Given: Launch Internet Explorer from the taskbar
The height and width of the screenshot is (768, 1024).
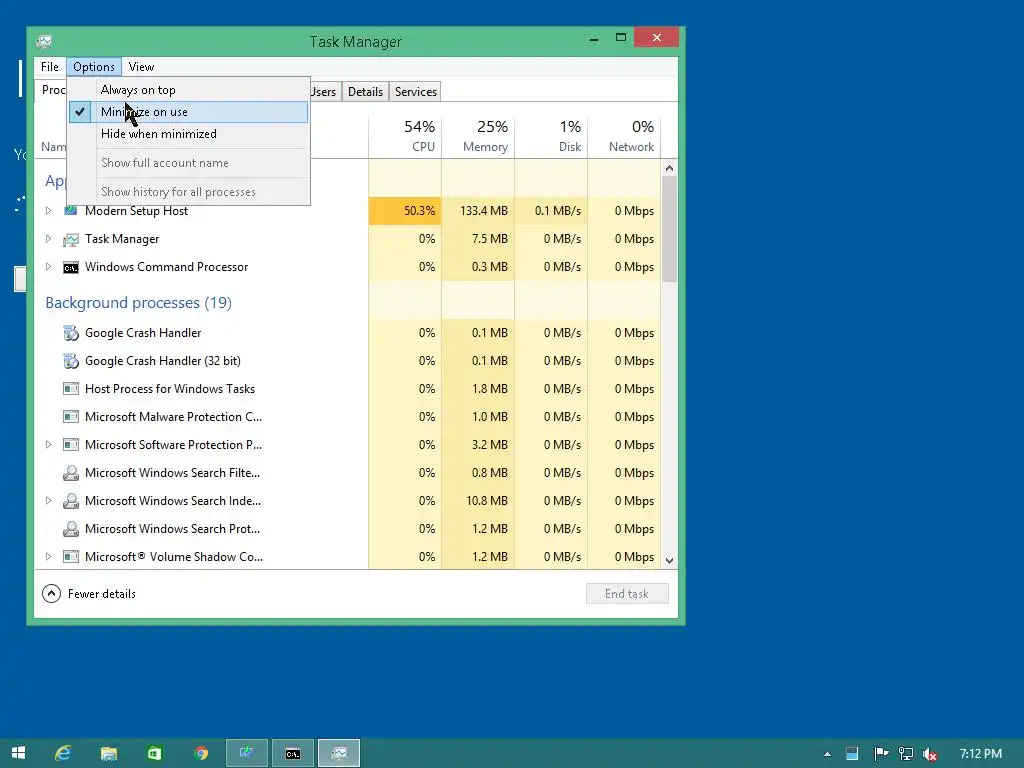Looking at the screenshot, I should click(x=63, y=753).
